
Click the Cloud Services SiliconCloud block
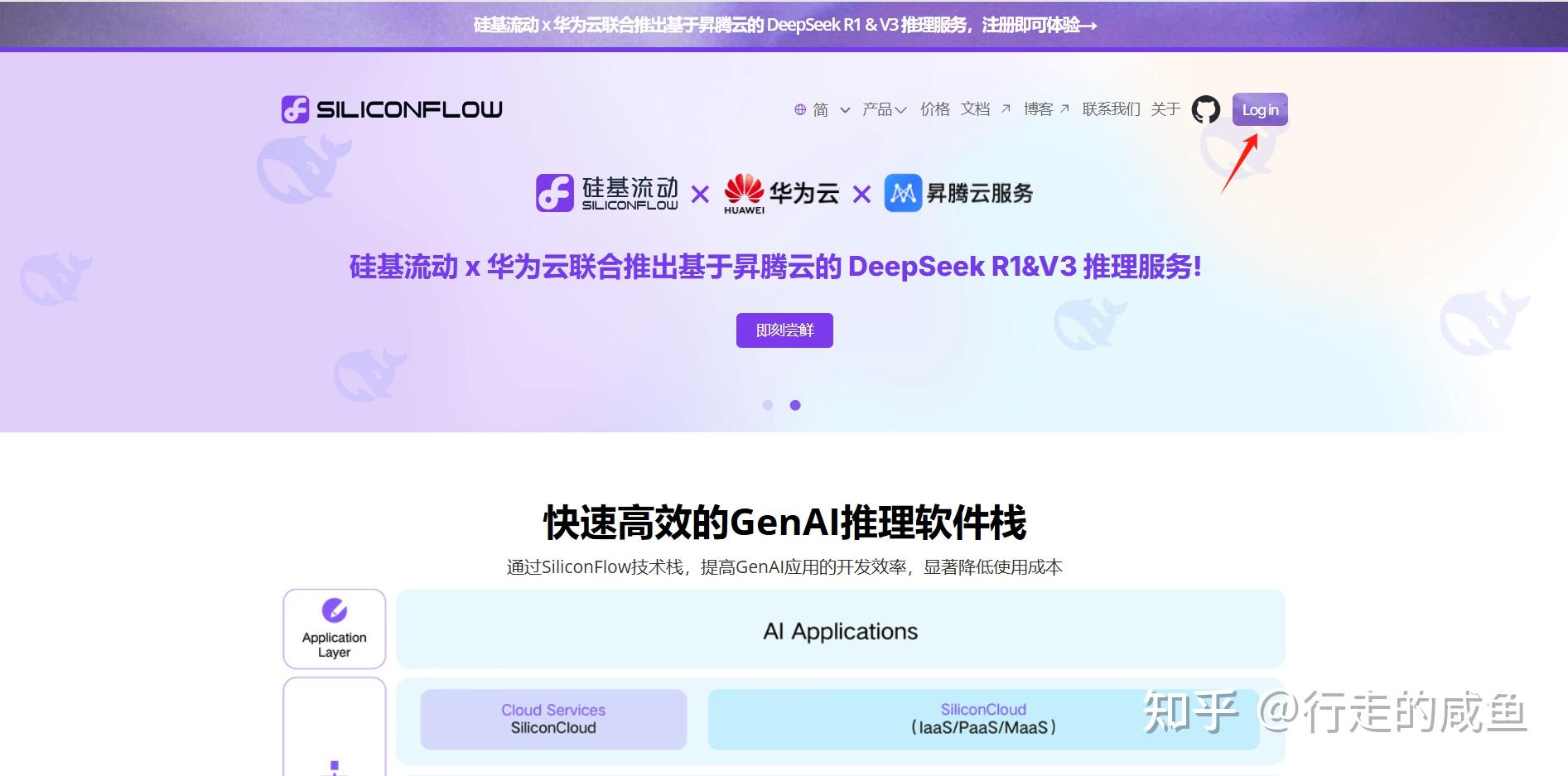(x=553, y=719)
